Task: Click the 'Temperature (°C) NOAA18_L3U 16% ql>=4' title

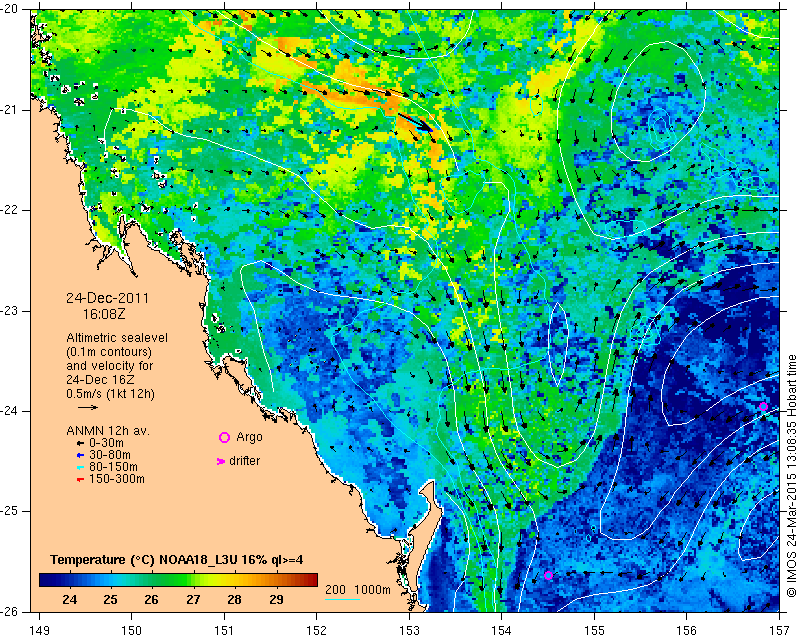Action: click(x=177, y=559)
